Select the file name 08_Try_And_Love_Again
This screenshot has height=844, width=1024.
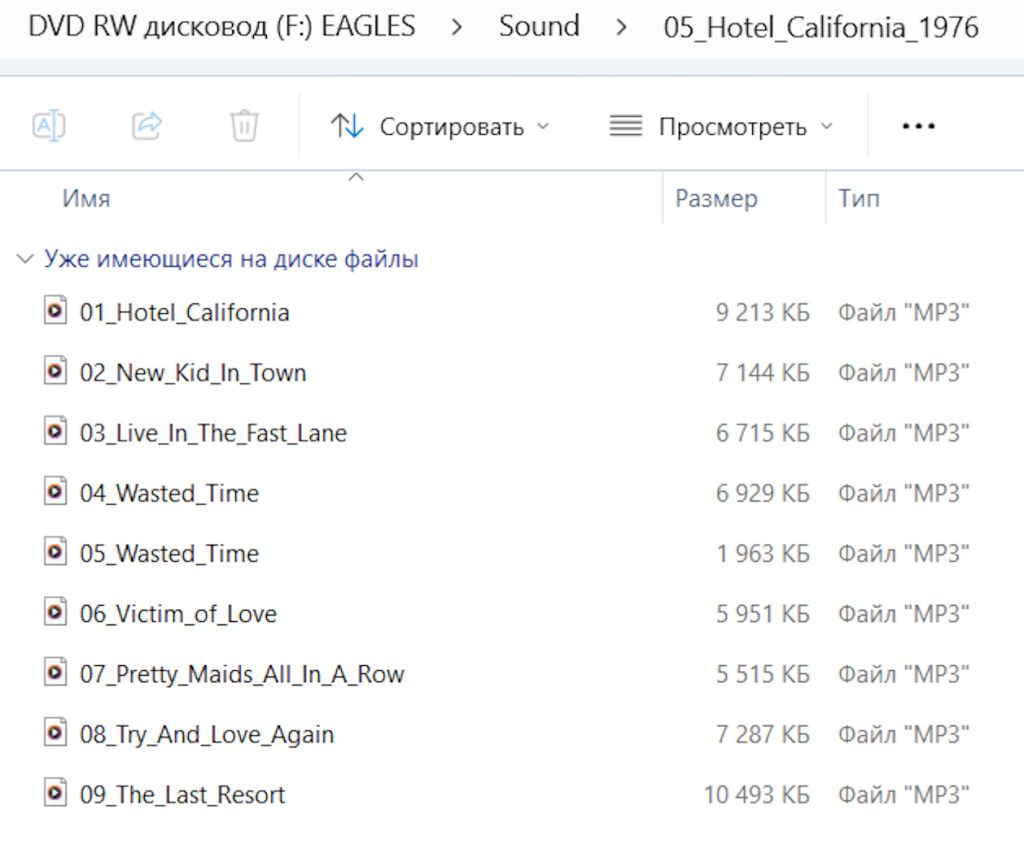click(x=206, y=734)
